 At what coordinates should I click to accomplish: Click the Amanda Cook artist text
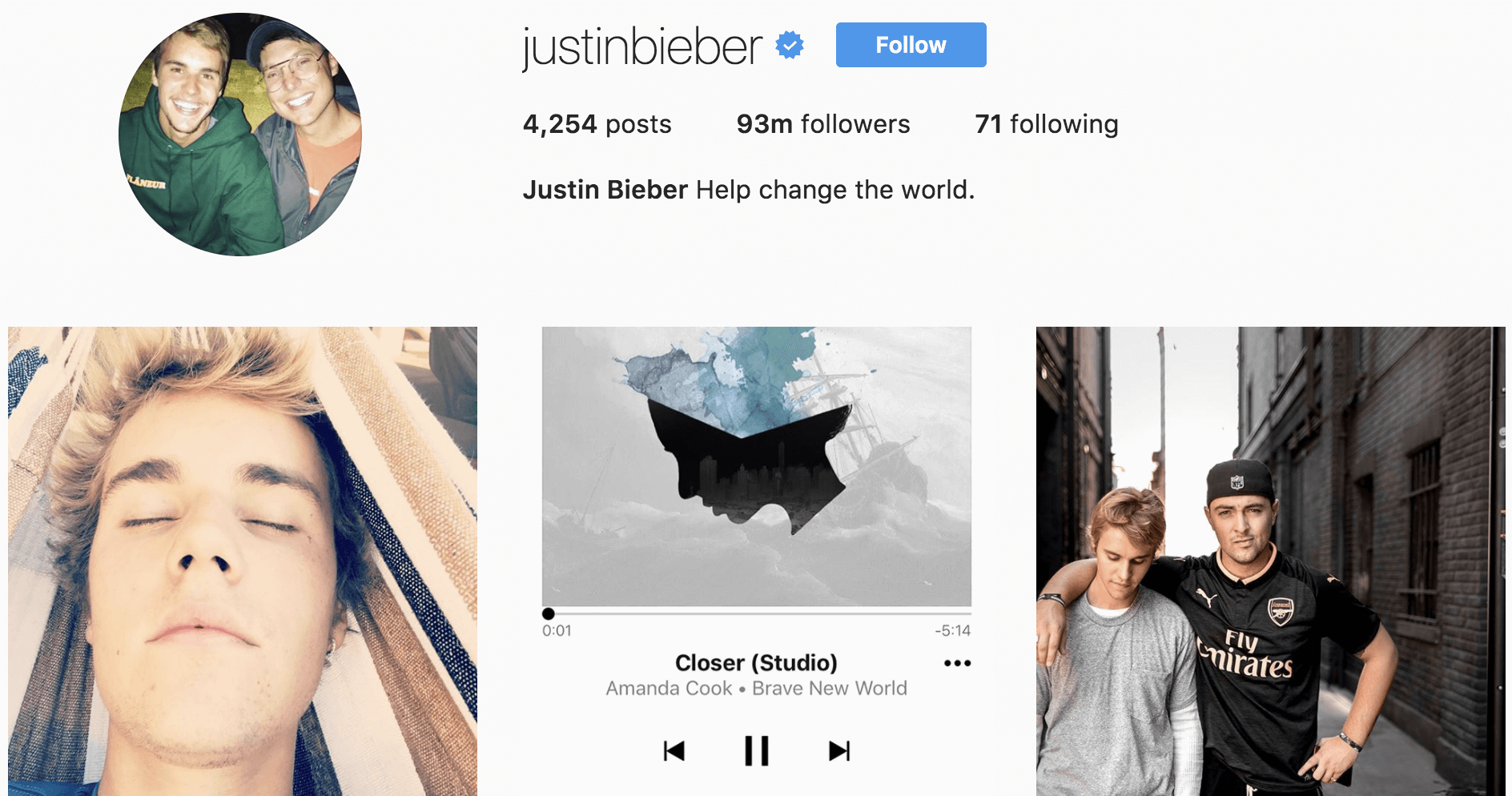pos(669,689)
